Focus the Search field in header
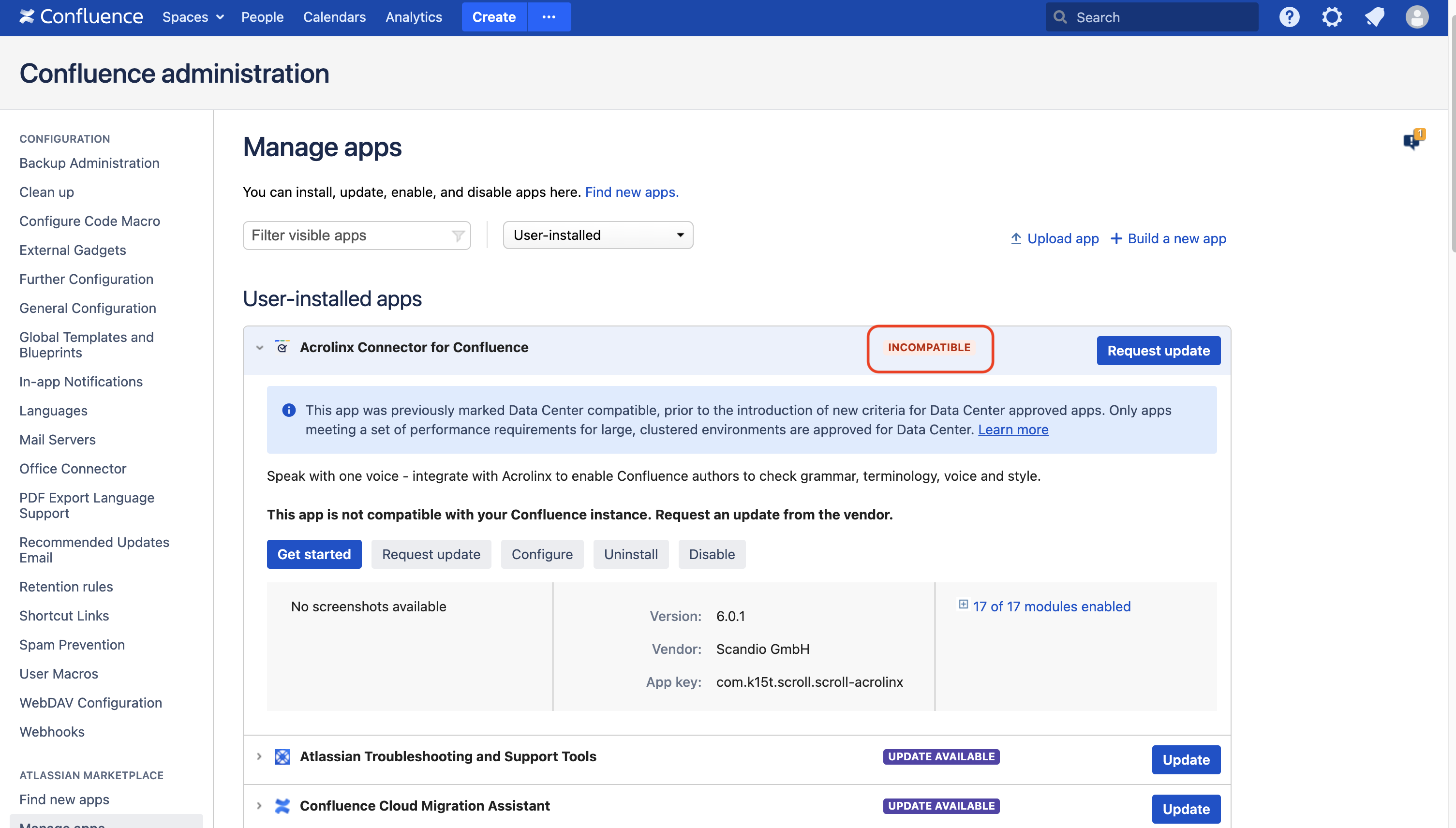Viewport: 1456px width, 828px height. pyautogui.click(x=1152, y=17)
